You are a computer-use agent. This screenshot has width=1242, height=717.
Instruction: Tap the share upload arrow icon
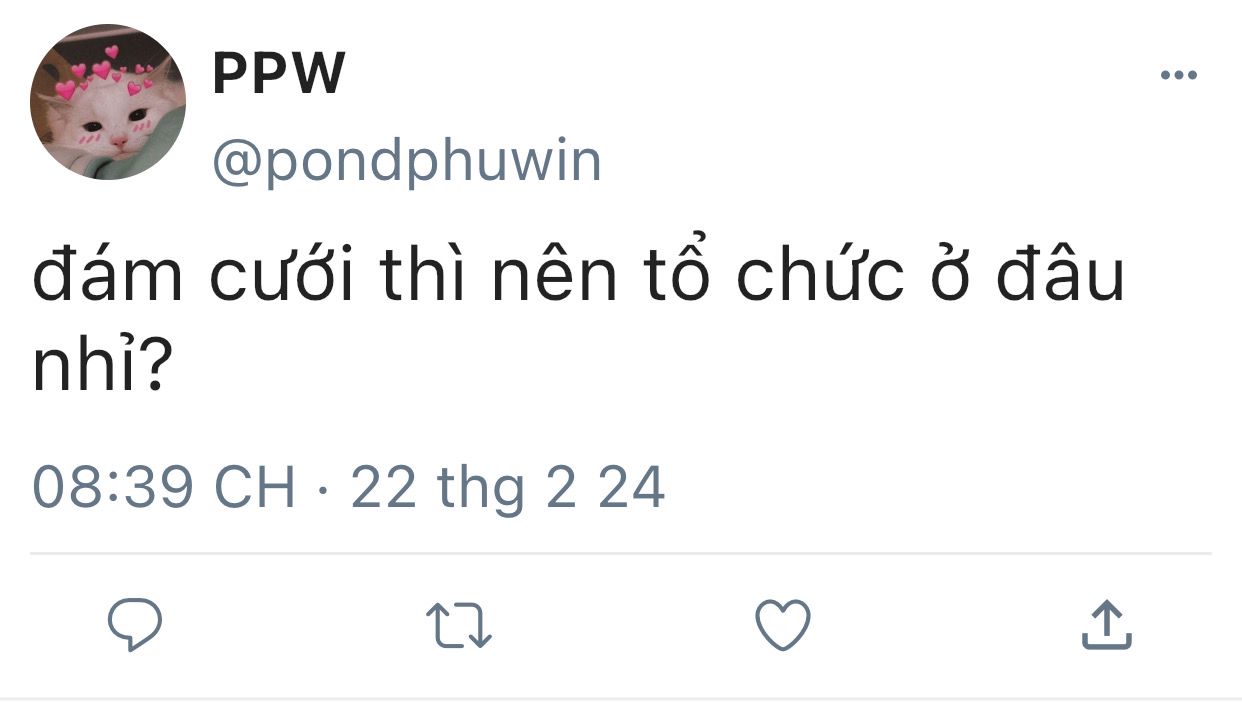click(1107, 625)
